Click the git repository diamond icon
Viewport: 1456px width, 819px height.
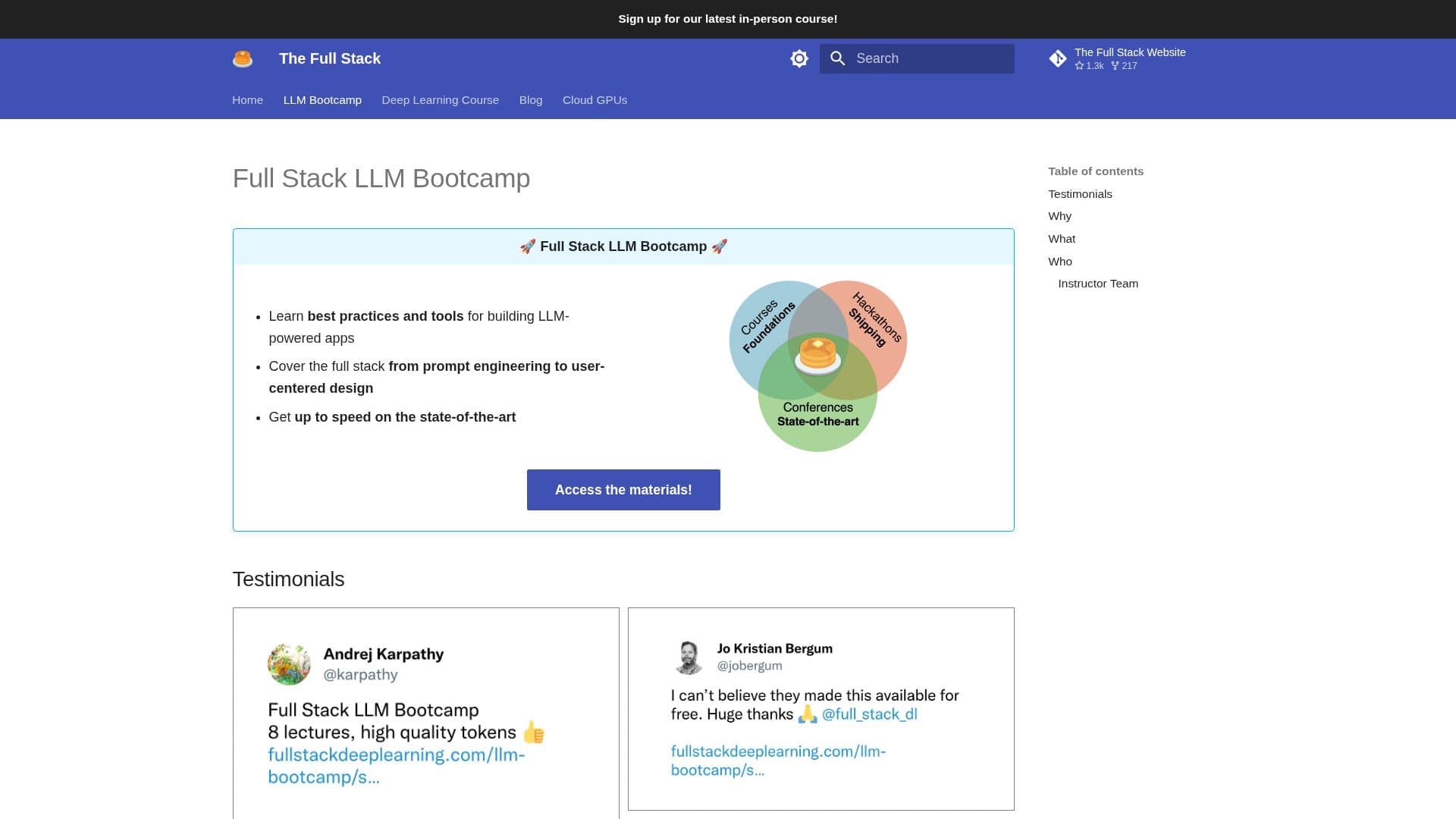[1058, 58]
